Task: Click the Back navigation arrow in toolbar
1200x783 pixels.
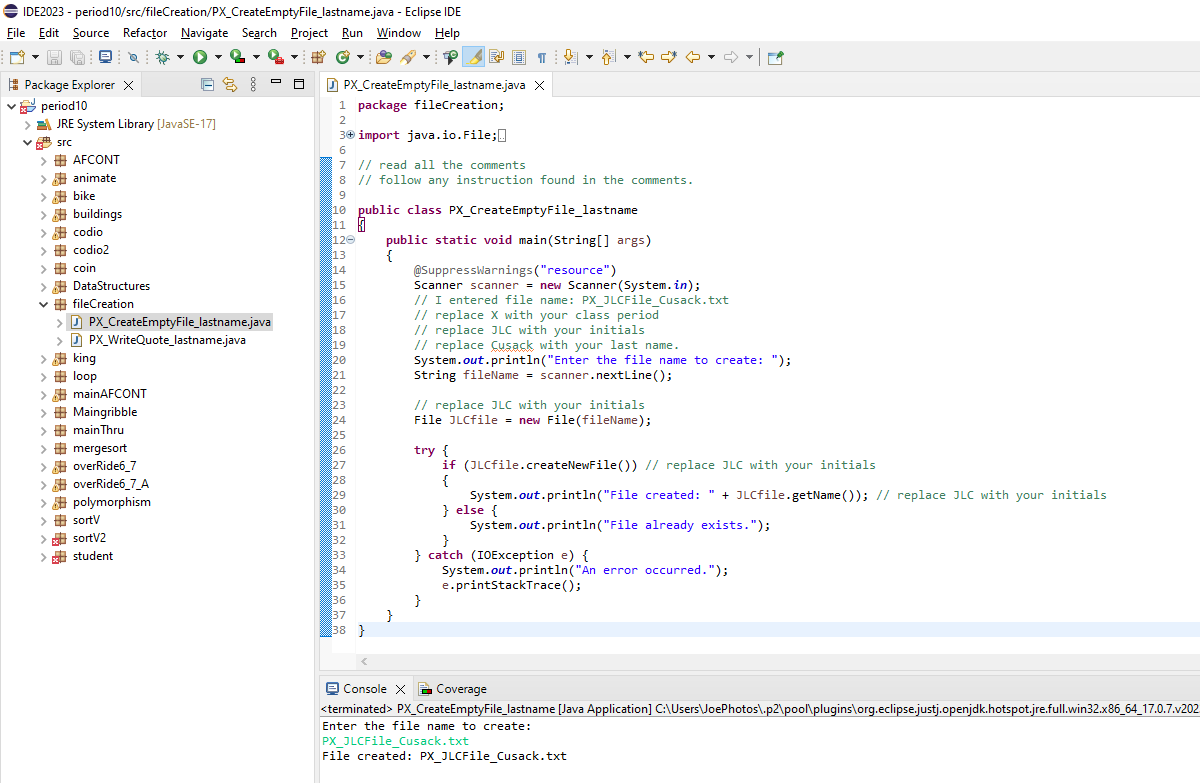Action: tap(693, 58)
